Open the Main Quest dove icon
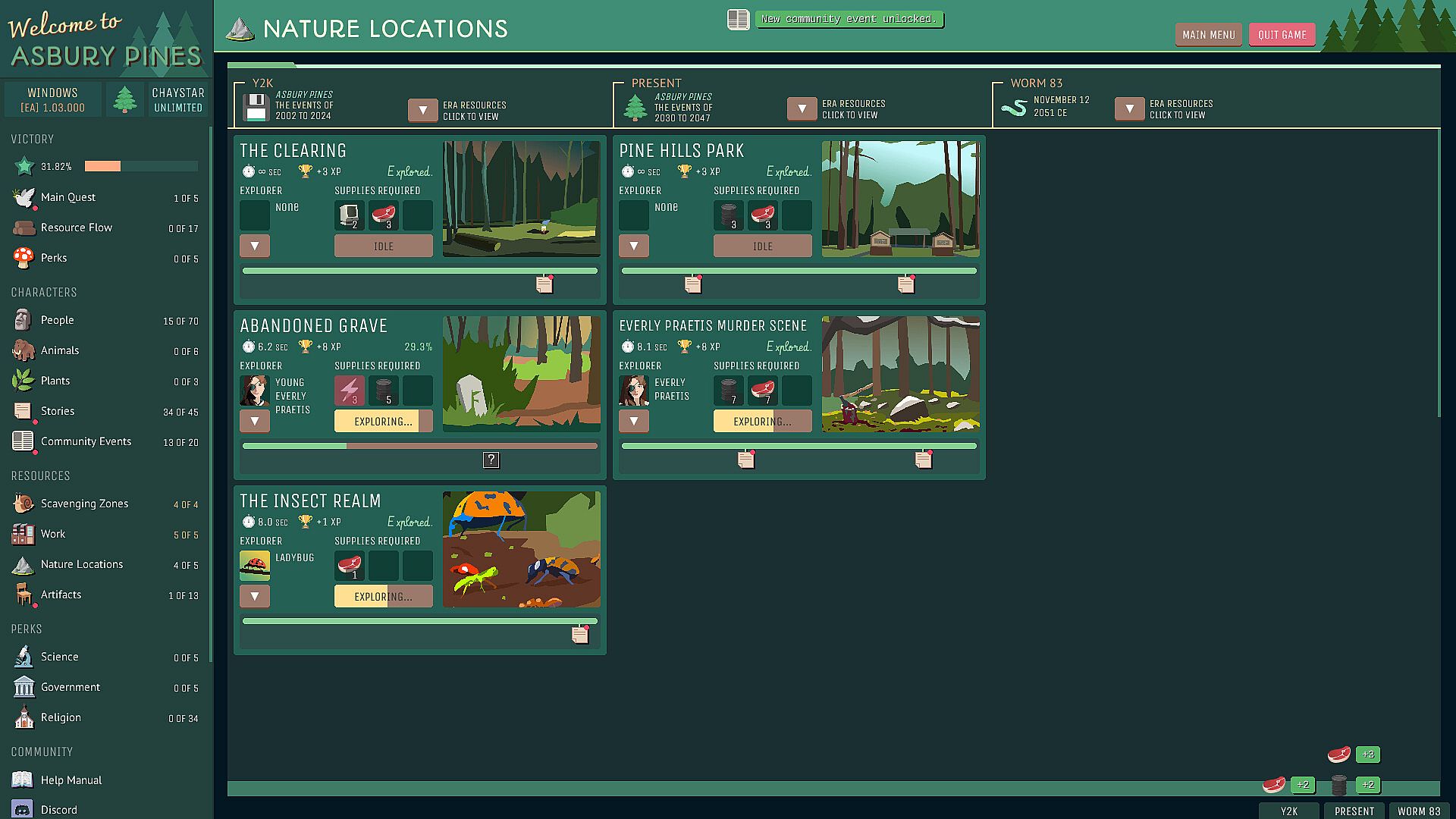This screenshot has height=819, width=1456. [x=24, y=197]
